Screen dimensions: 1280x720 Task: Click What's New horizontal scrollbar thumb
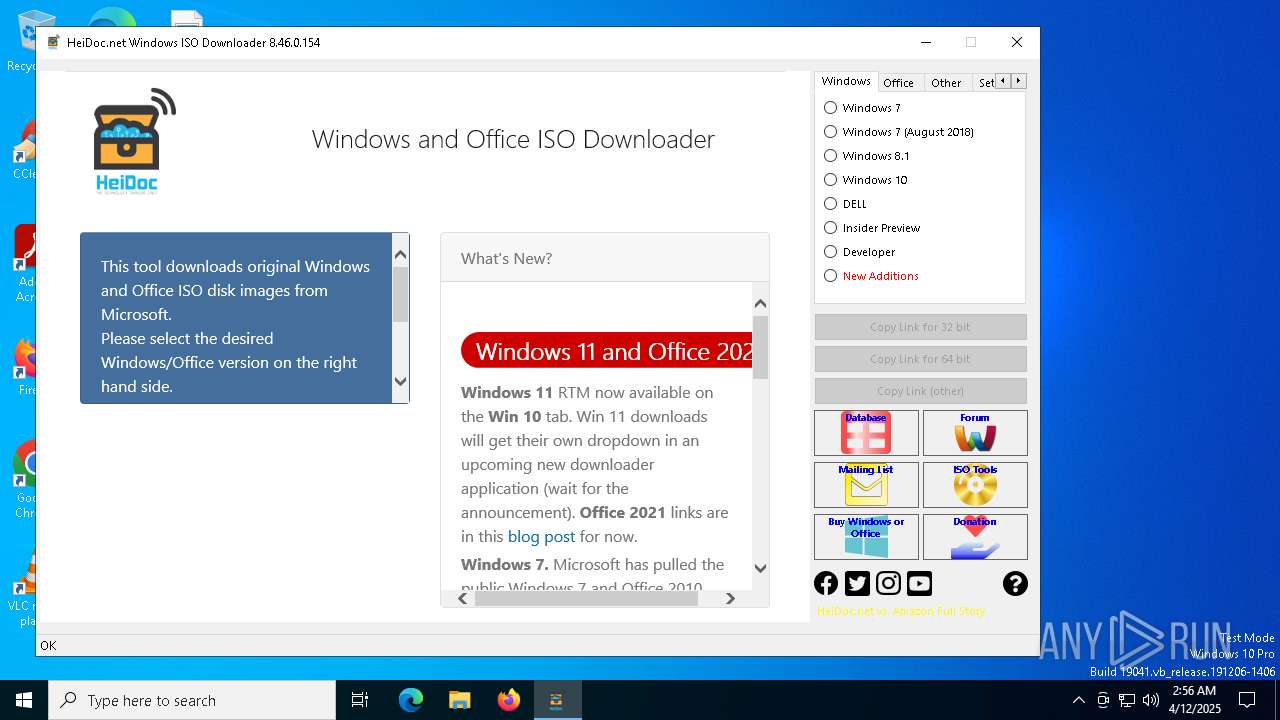pyautogui.click(x=586, y=598)
